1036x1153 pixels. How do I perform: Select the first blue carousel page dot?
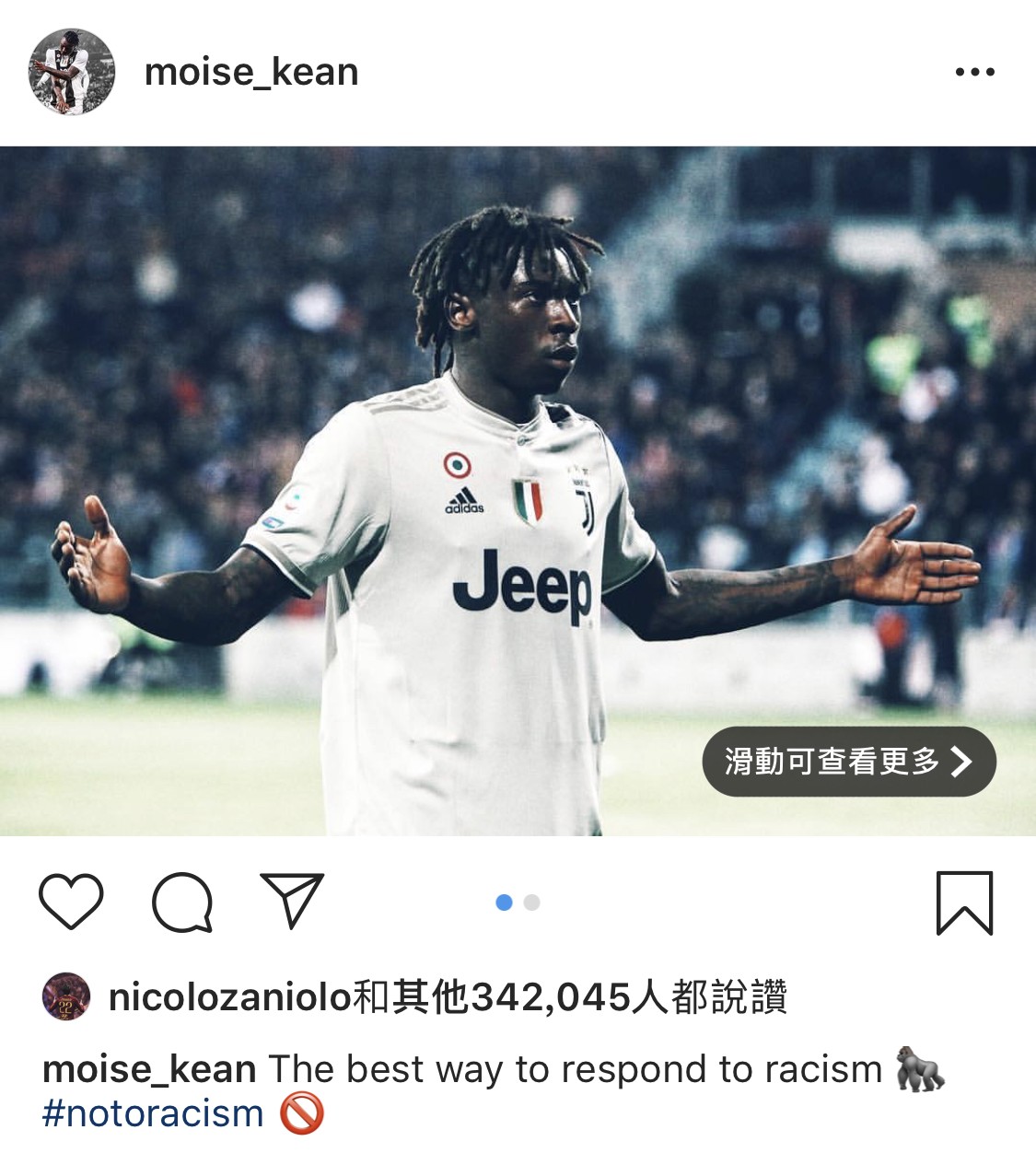[x=504, y=903]
